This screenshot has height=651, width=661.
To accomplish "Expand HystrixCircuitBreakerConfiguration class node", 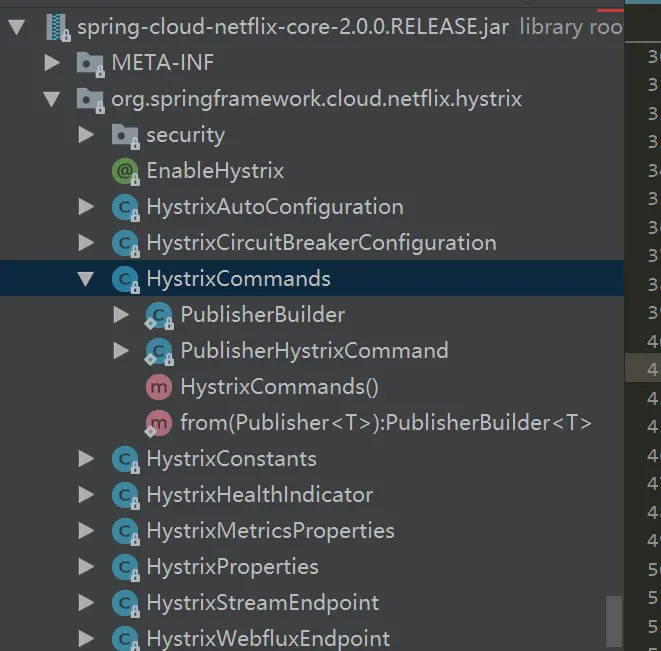I will (86, 242).
